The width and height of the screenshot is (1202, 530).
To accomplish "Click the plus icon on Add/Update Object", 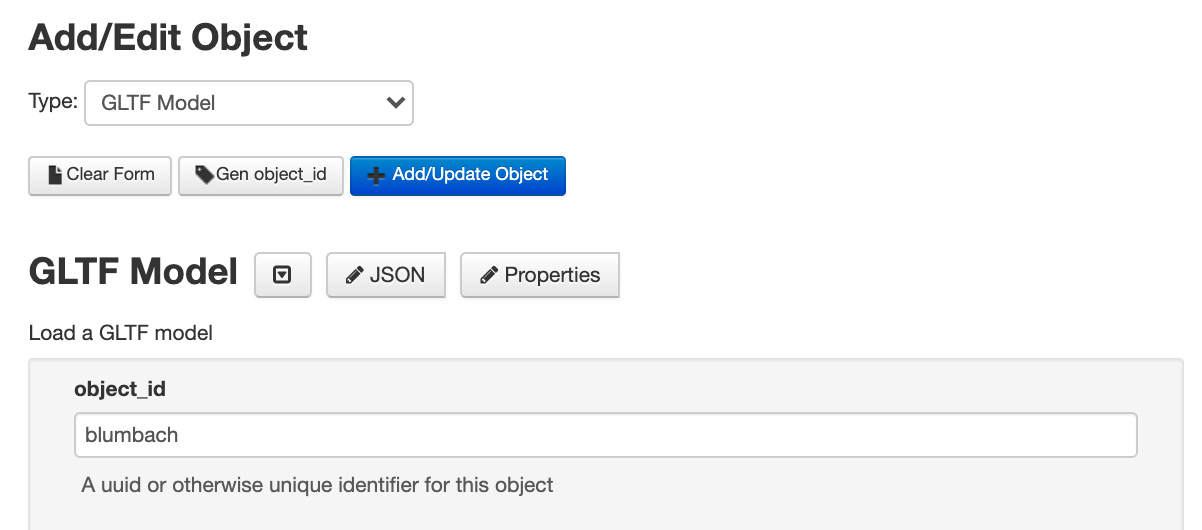I will click(x=376, y=176).
